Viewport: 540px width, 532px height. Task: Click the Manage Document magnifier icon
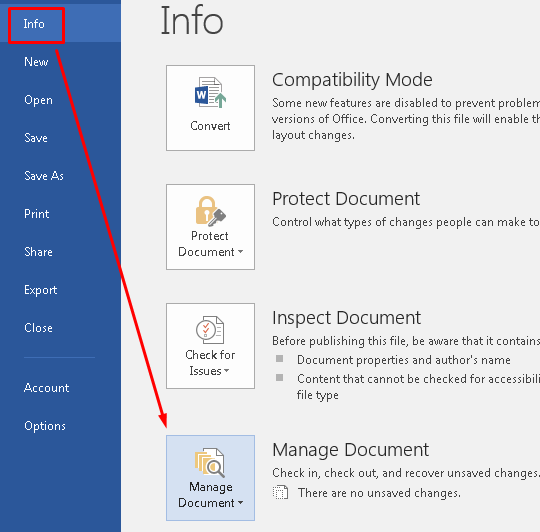[x=210, y=462]
